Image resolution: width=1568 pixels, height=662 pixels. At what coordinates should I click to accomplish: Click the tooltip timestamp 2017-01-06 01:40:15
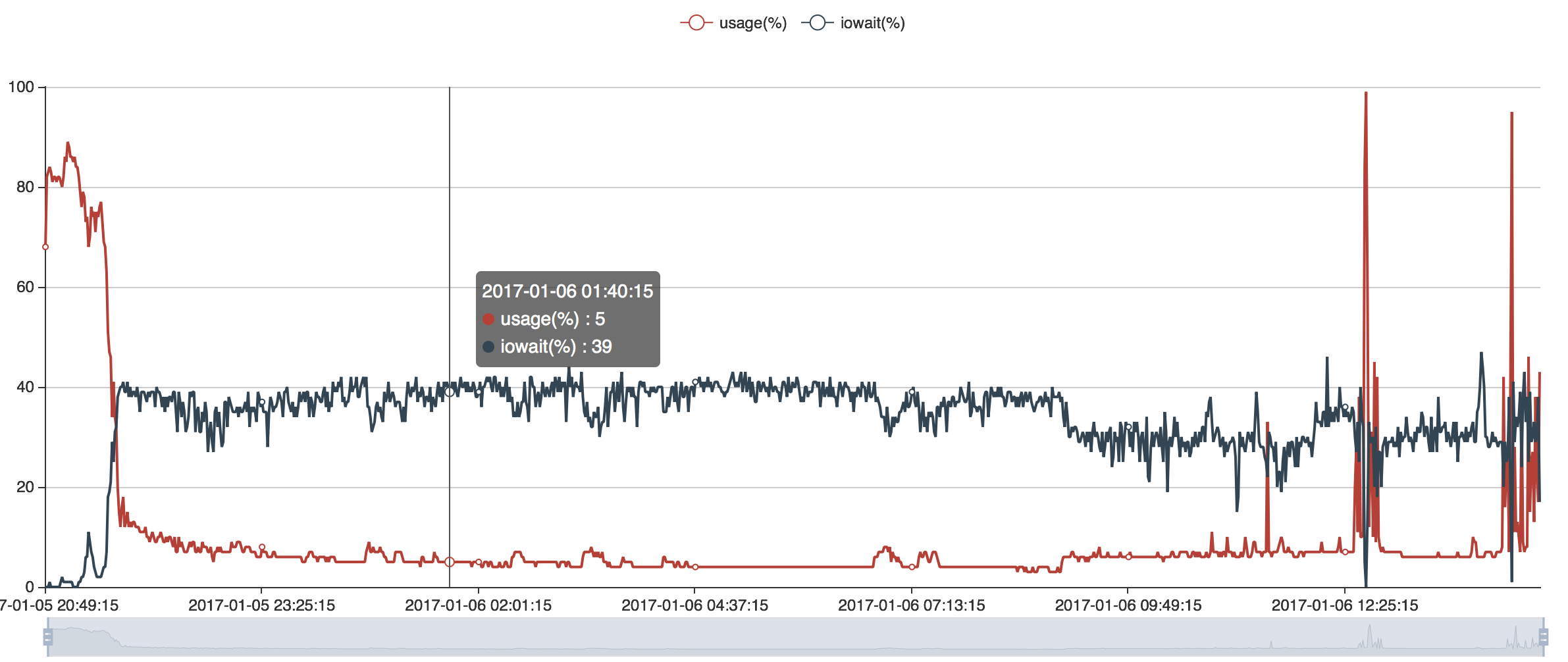pyautogui.click(x=567, y=292)
